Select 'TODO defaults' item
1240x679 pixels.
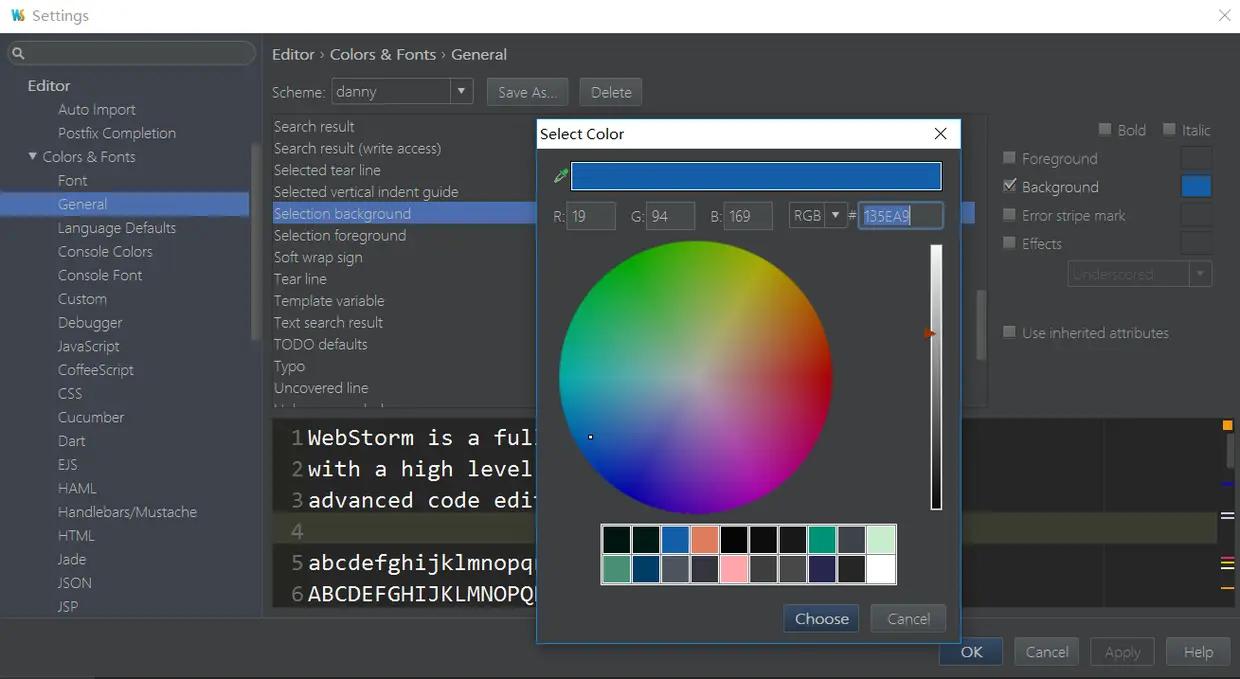320,344
